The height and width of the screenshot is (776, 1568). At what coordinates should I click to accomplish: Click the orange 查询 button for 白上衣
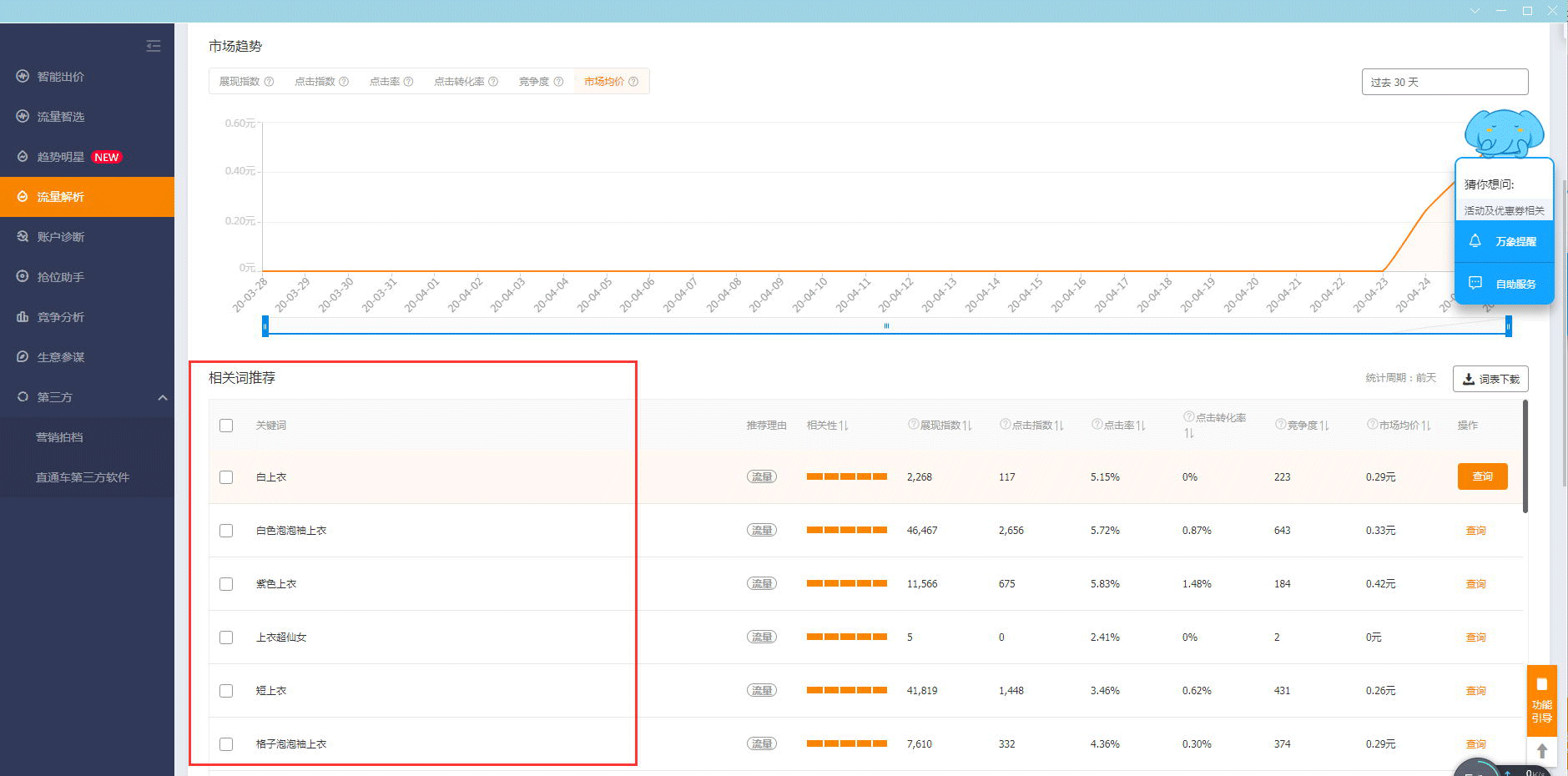click(x=1482, y=476)
